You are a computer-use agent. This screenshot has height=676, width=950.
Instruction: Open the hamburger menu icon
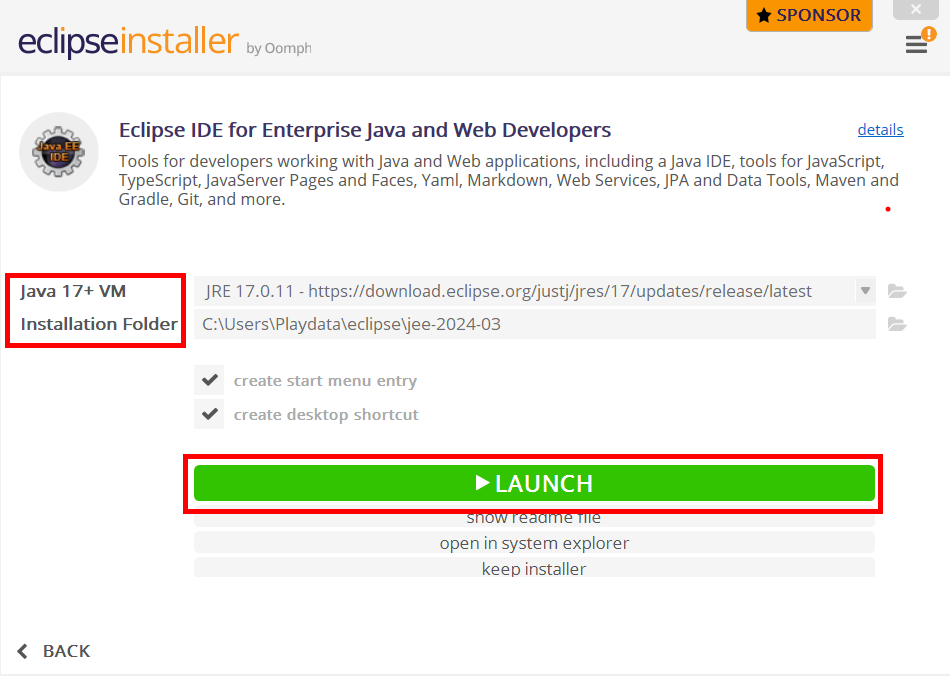916,44
